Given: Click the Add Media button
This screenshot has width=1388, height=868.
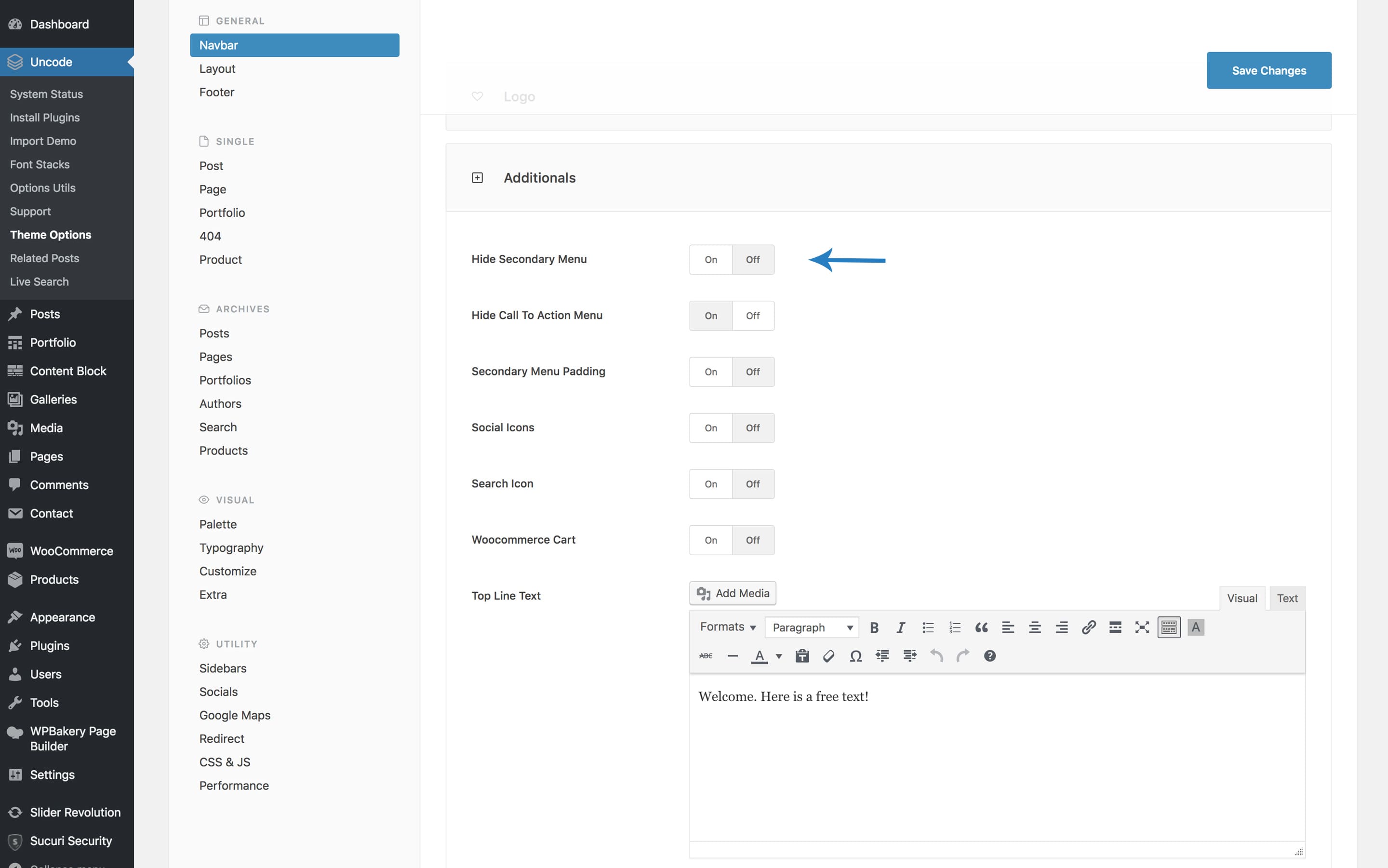Looking at the screenshot, I should pyautogui.click(x=733, y=593).
